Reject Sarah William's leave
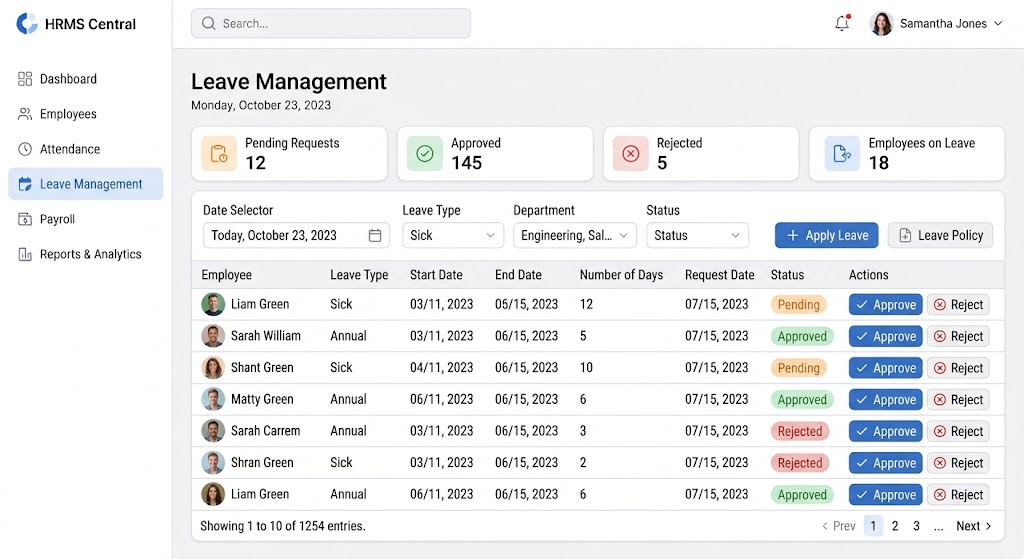This screenshot has height=559, width=1024. 958,336
